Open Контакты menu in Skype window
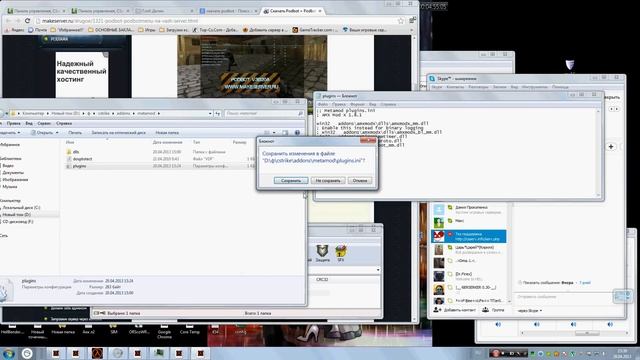 coord(455,87)
